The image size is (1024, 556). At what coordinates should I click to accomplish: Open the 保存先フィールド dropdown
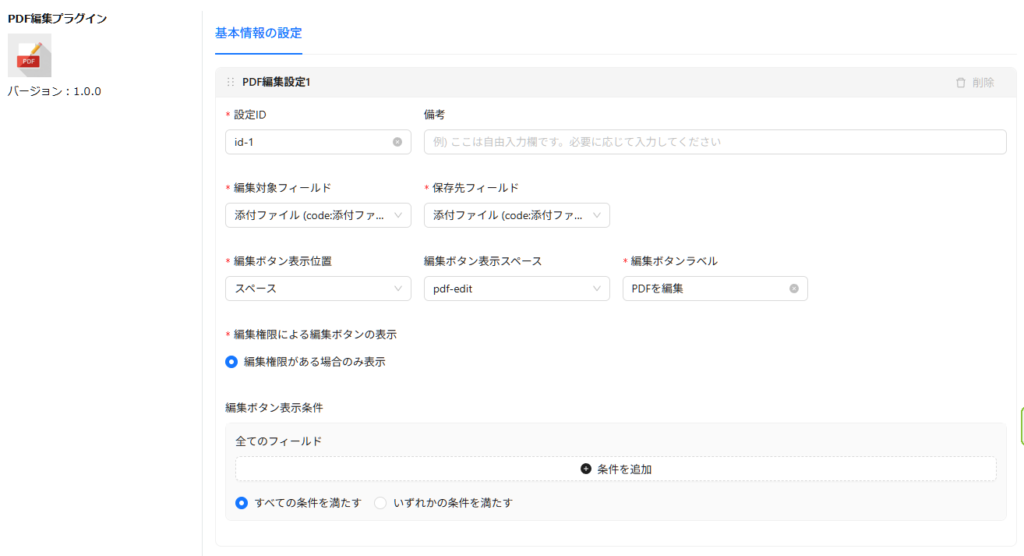(516, 215)
